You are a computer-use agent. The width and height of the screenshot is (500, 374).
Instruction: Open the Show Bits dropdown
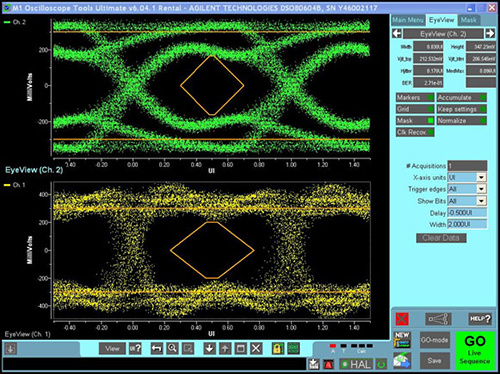[481, 201]
